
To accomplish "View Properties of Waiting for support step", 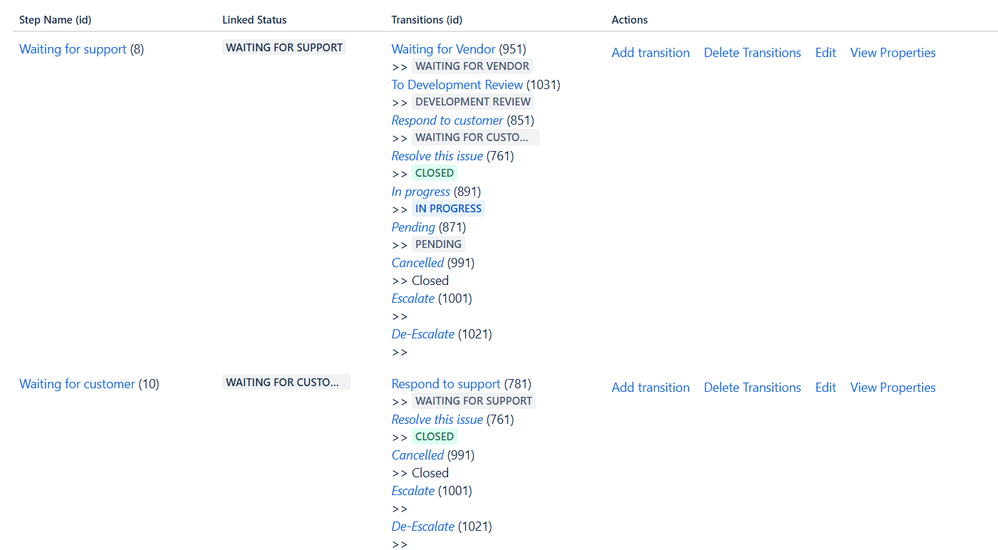I will click(893, 53).
